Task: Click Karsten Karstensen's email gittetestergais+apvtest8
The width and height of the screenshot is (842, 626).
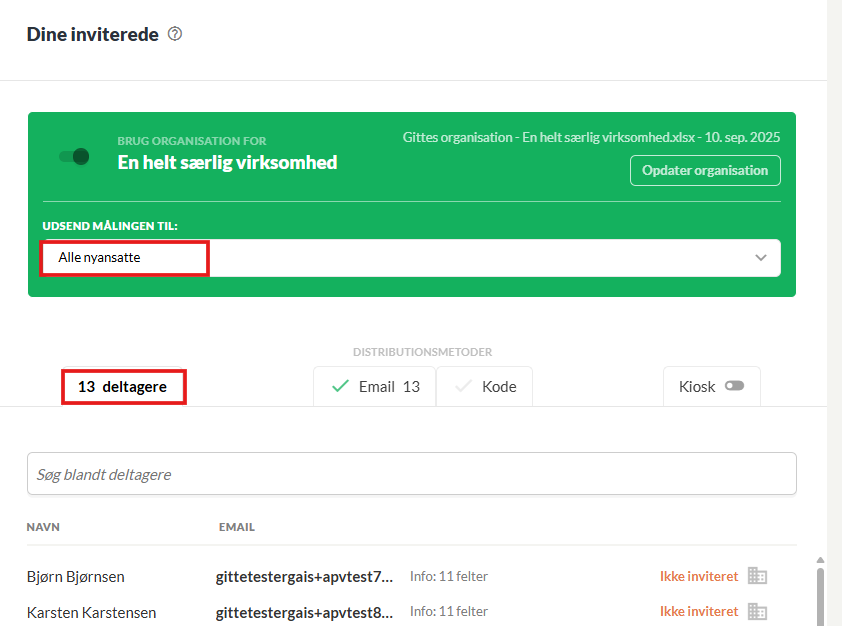Action: (304, 613)
